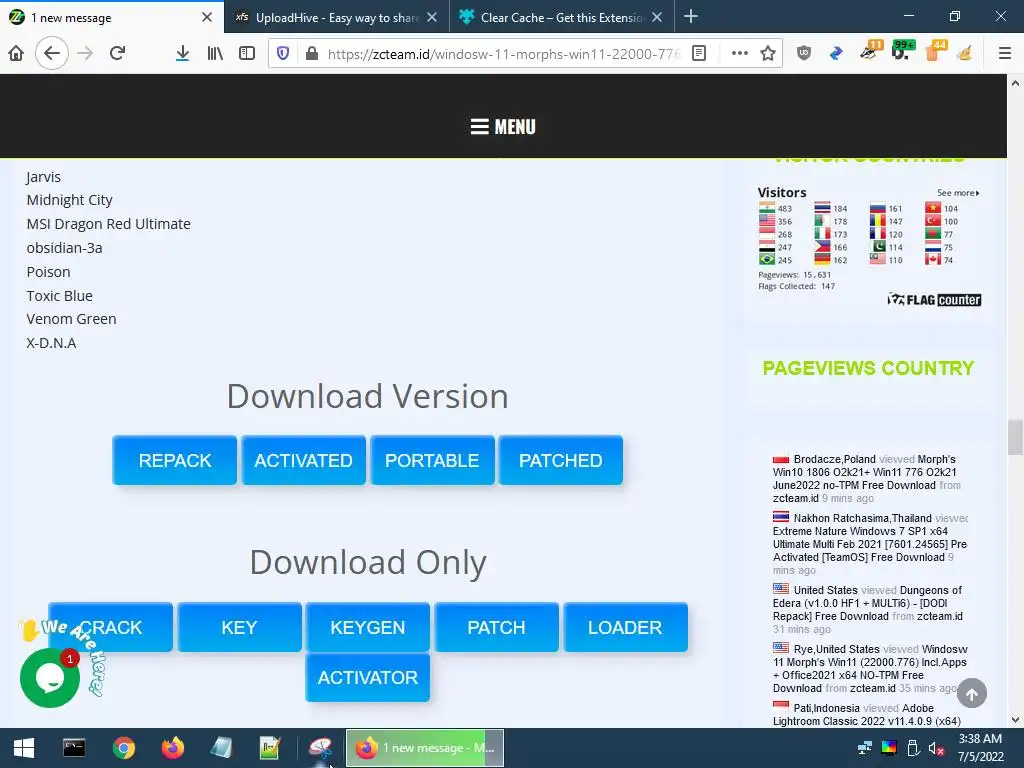This screenshot has height=768, width=1024.
Task: Open the notepad-with-pencil taskbar icon
Action: (270, 748)
